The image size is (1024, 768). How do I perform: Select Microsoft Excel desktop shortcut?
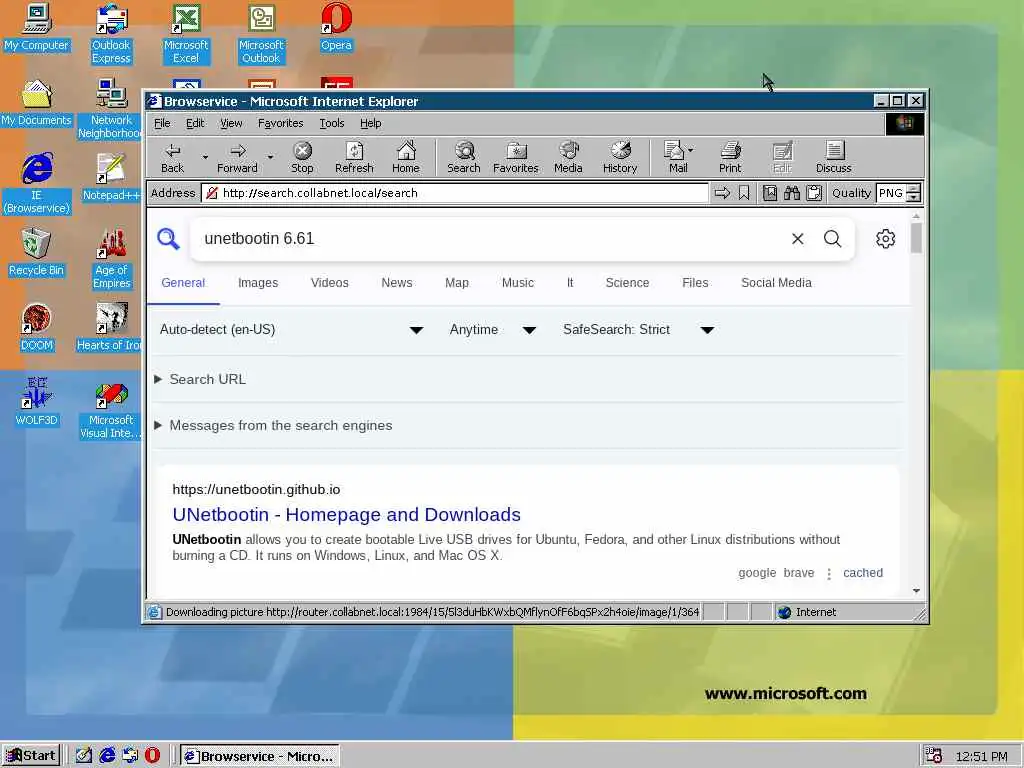click(x=186, y=33)
